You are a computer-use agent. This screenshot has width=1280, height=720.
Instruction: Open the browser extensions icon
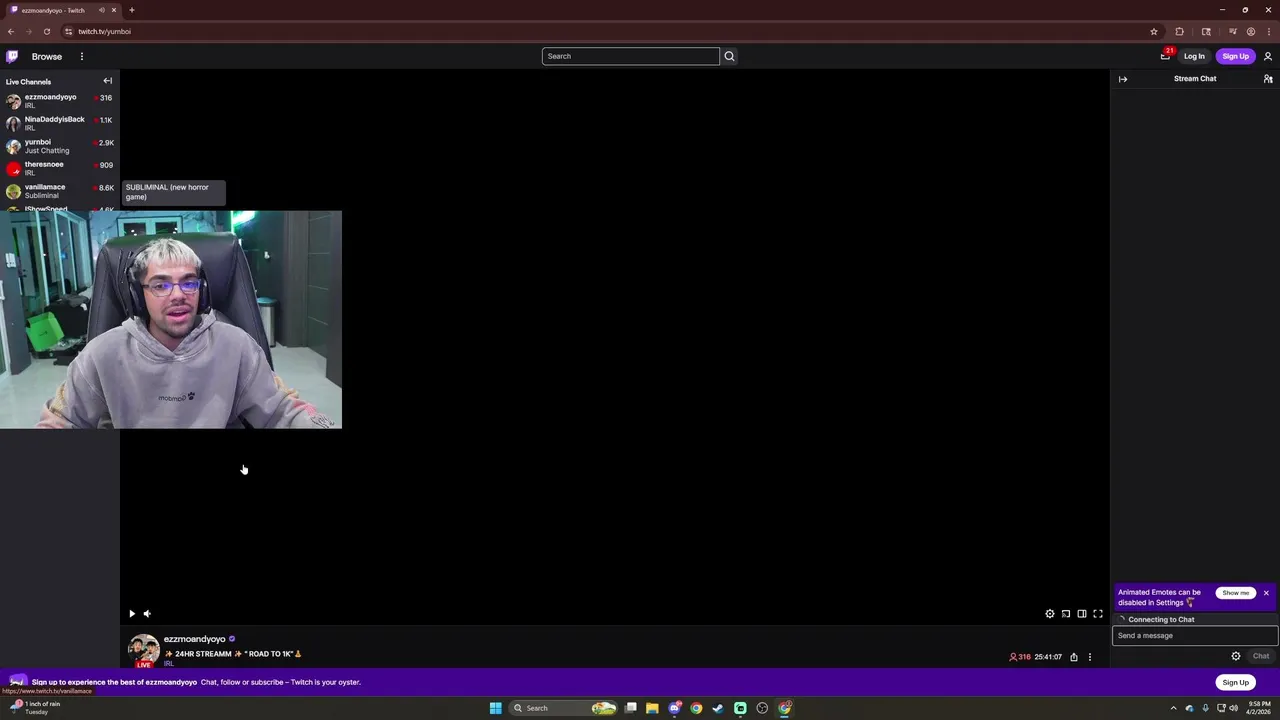[x=1179, y=31]
